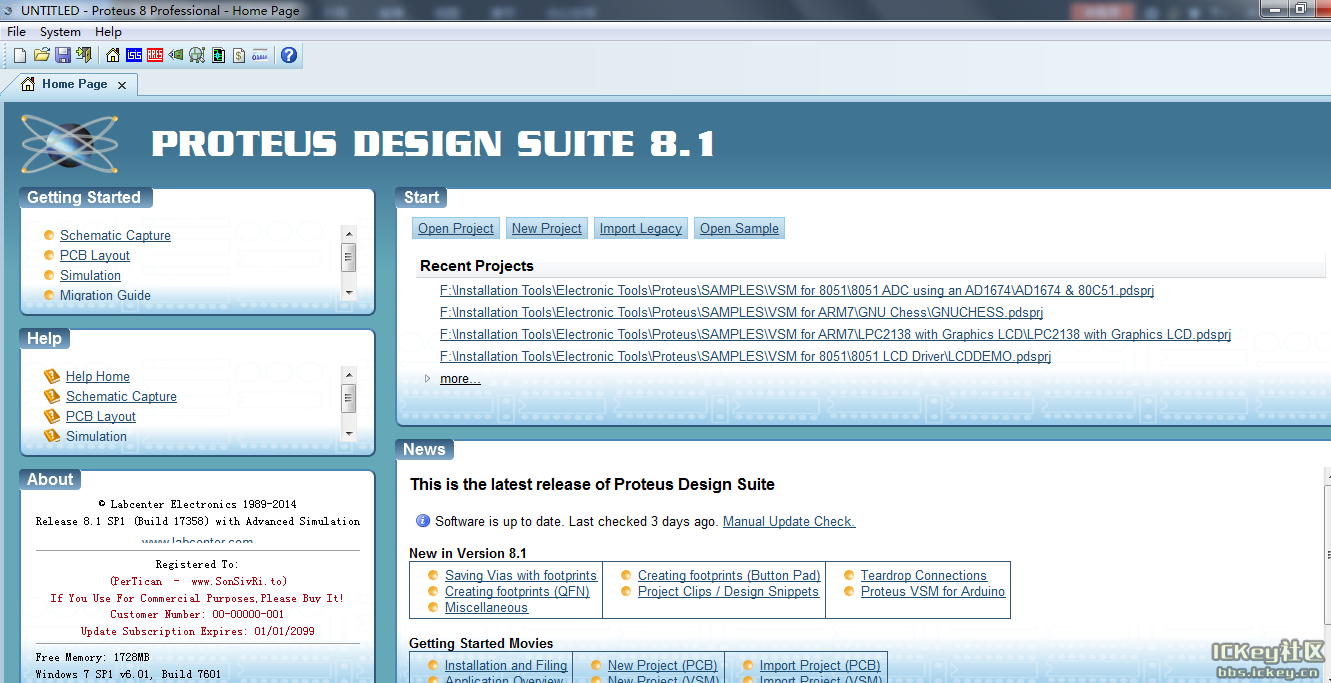The height and width of the screenshot is (683, 1331).
Task: Click the Help Home book icon
Action: (x=52, y=377)
